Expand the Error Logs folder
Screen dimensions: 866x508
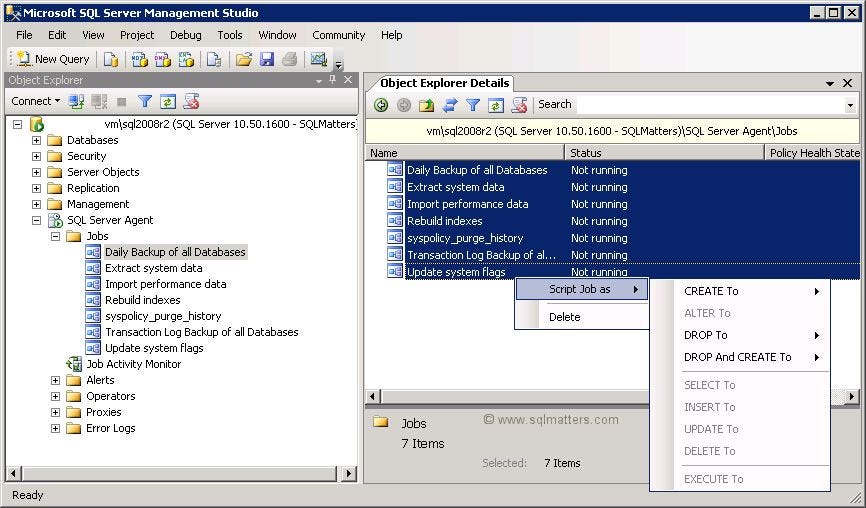[55, 428]
